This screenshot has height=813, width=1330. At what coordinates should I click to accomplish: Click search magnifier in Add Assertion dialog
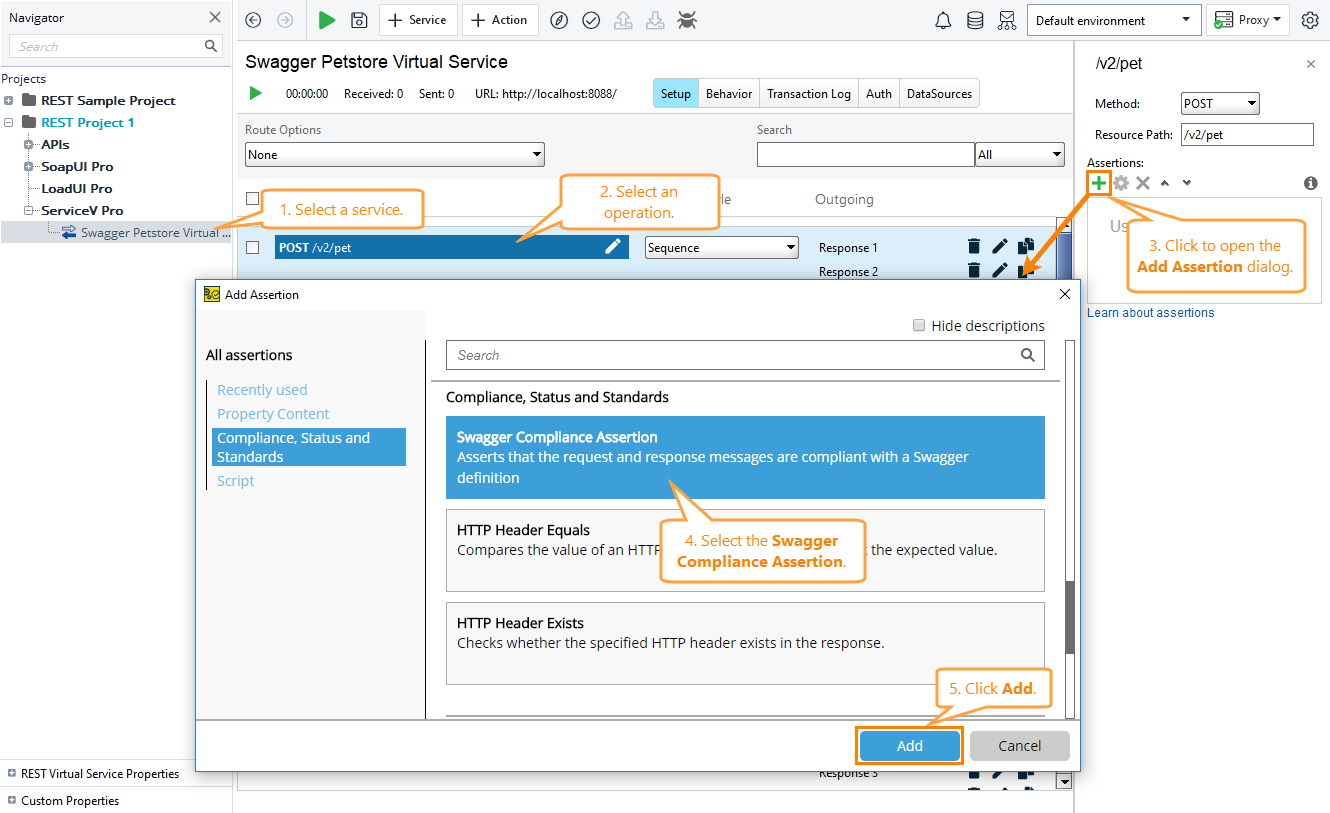1028,355
